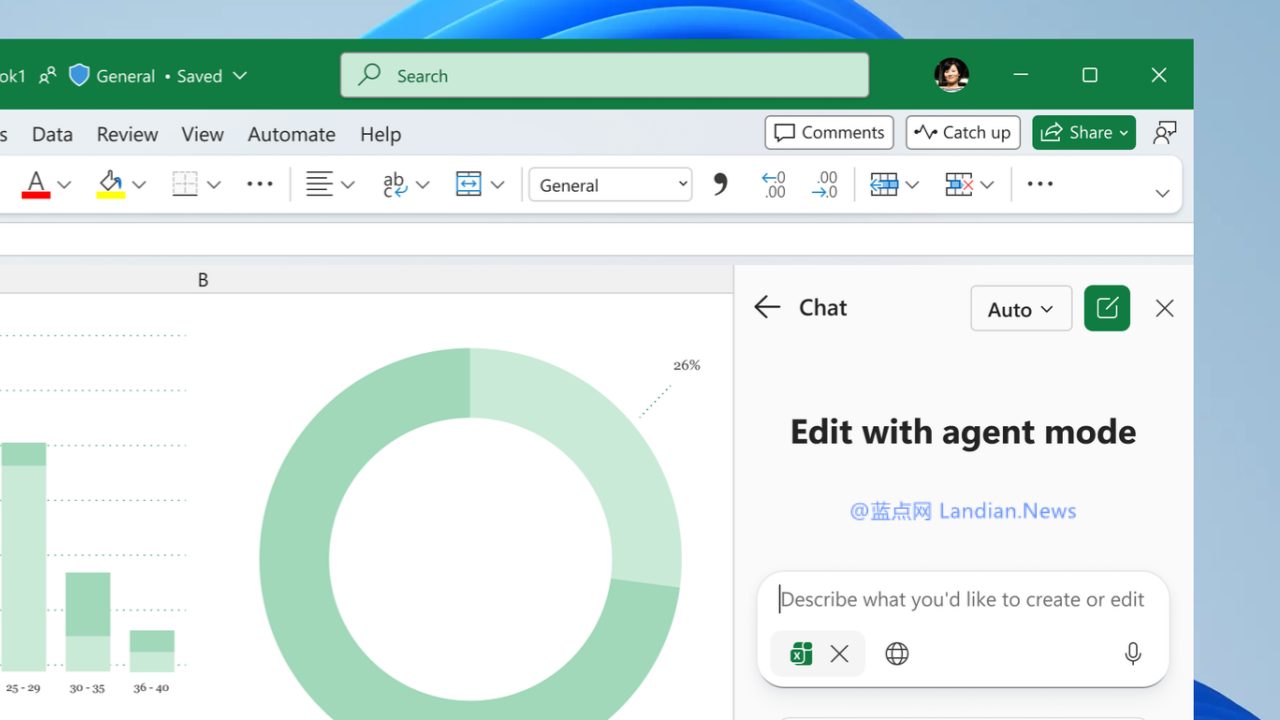The image size is (1280, 720).
Task: Expand the ribbon collapse chevron
Action: coord(1161,194)
